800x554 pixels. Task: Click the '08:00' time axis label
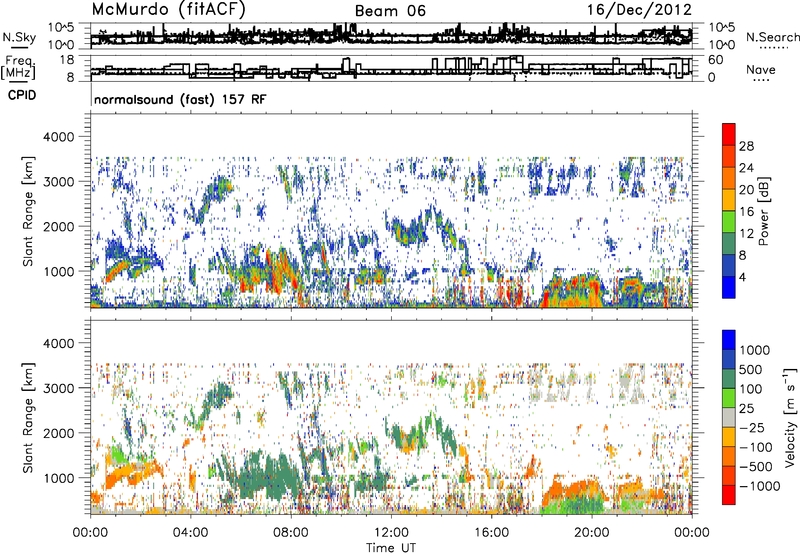(291, 533)
